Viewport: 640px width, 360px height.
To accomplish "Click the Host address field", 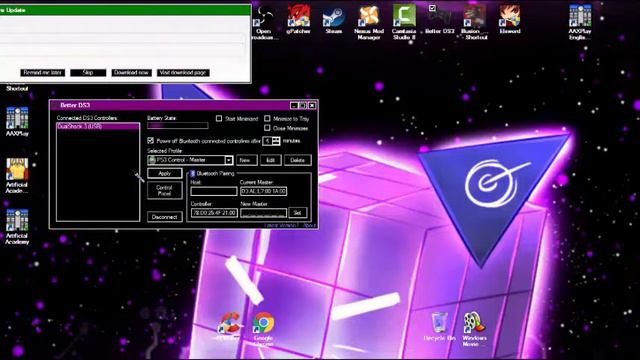I will [x=213, y=191].
